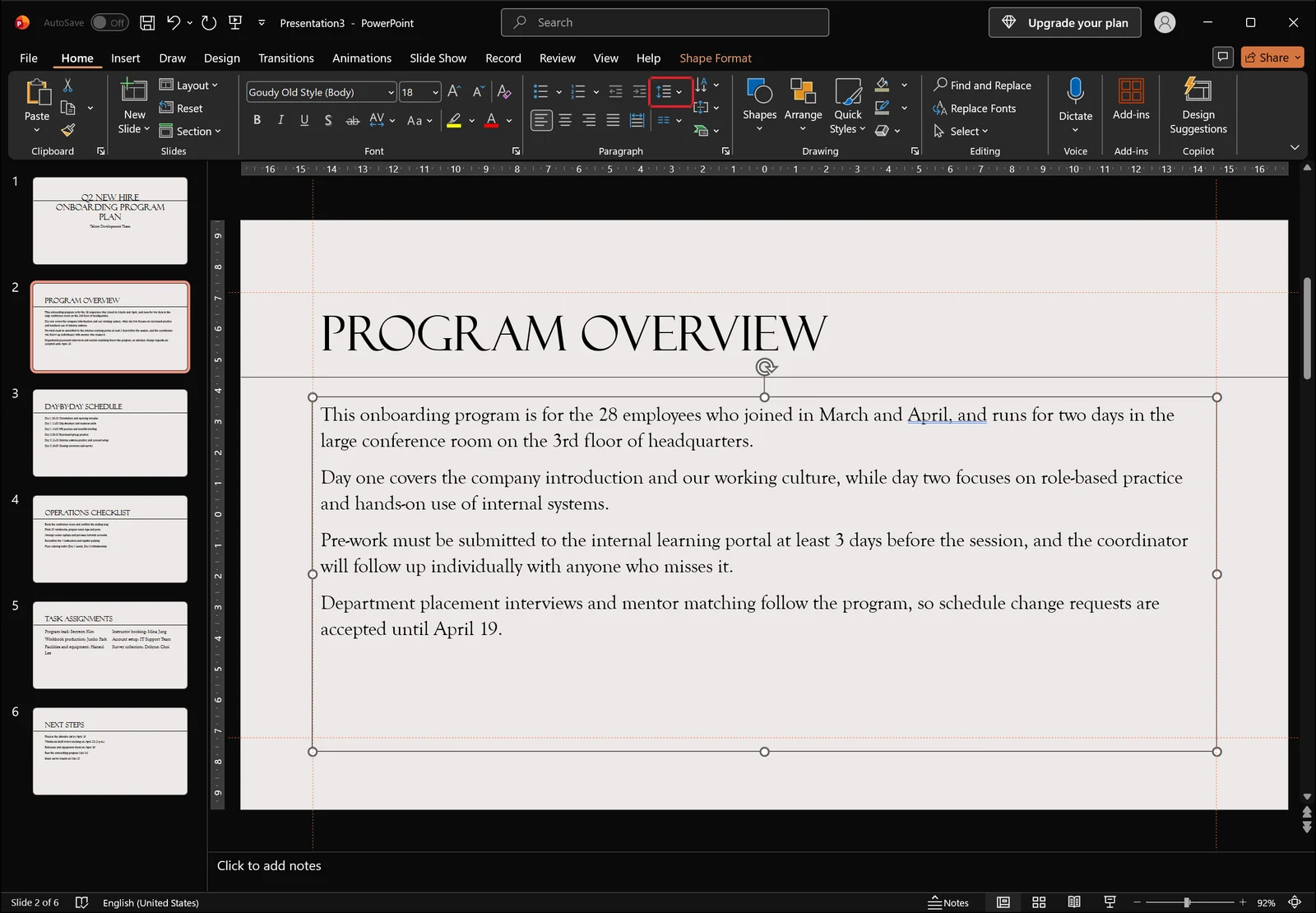This screenshot has height=913, width=1316.
Task: Expand the Section dropdown
Action: pyautogui.click(x=190, y=131)
